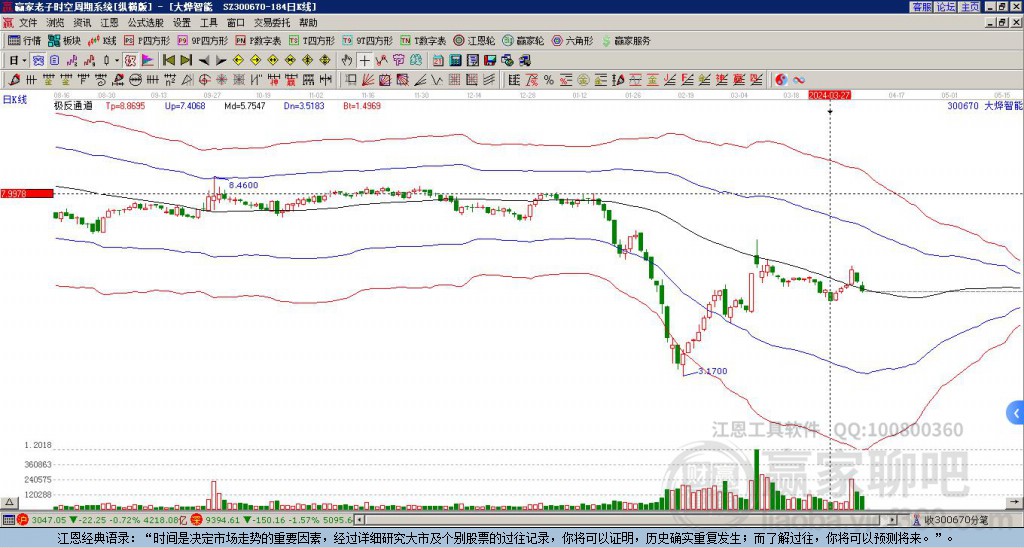
Task: Click the blue side-panel collapse chevron
Action: tap(1016, 413)
